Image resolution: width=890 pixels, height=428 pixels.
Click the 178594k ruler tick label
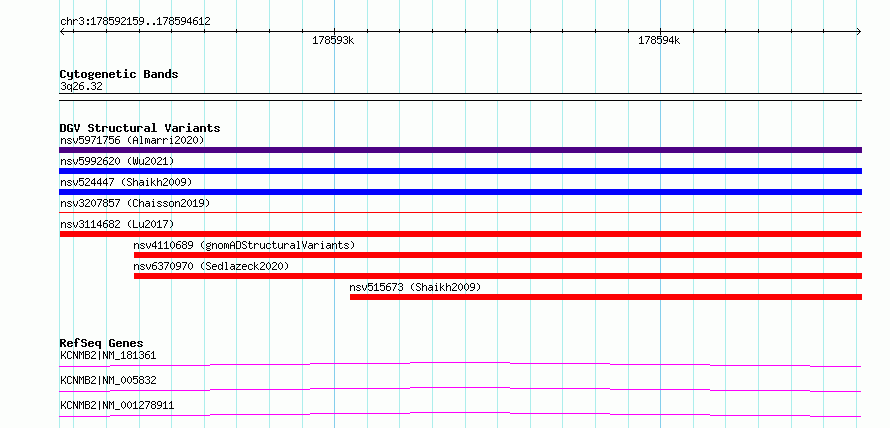tap(659, 41)
